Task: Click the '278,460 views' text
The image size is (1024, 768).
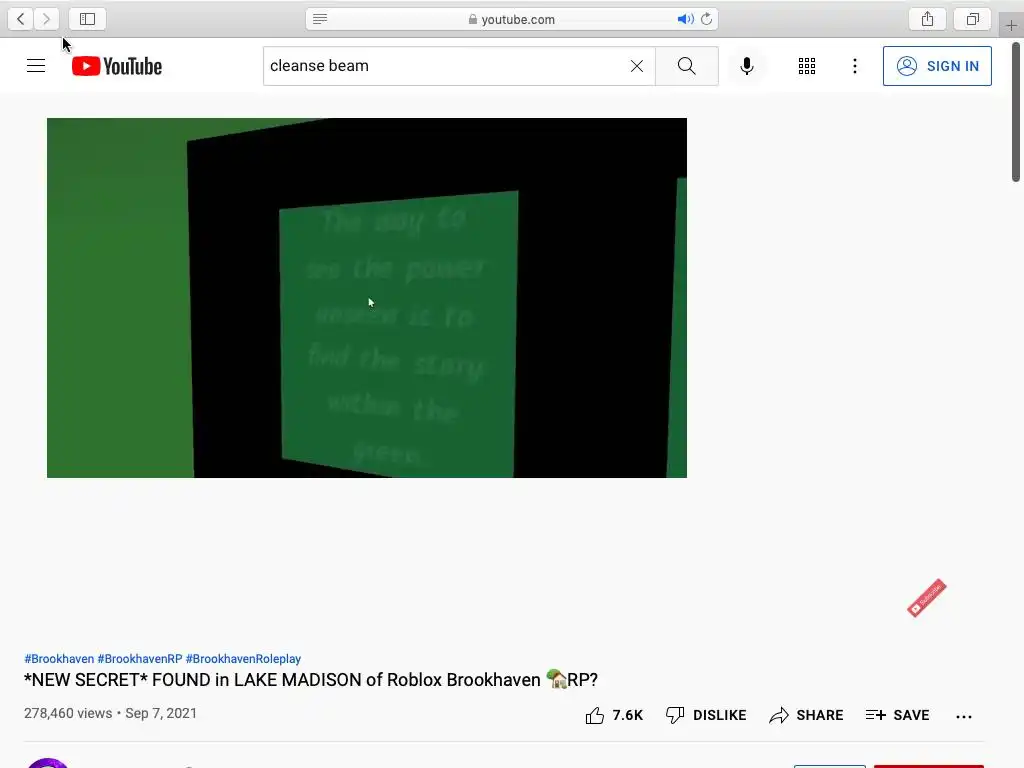Action: tap(68, 713)
